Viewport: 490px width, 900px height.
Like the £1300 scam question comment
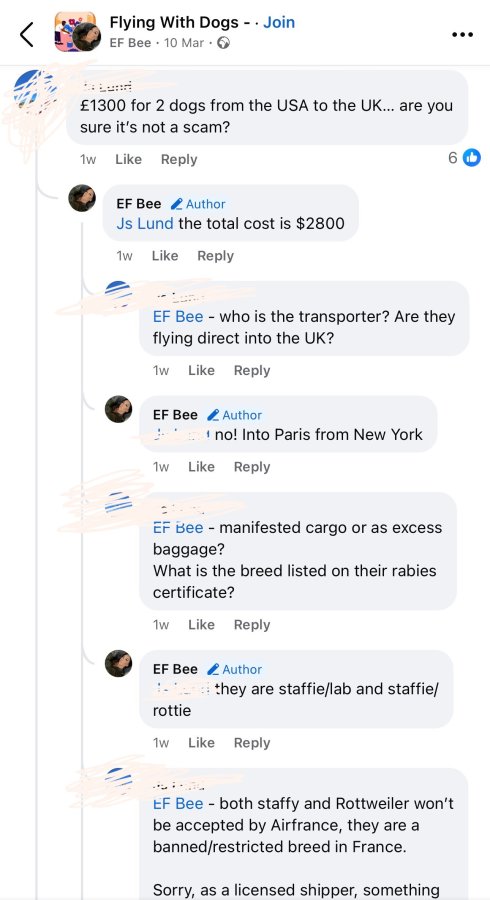point(129,160)
